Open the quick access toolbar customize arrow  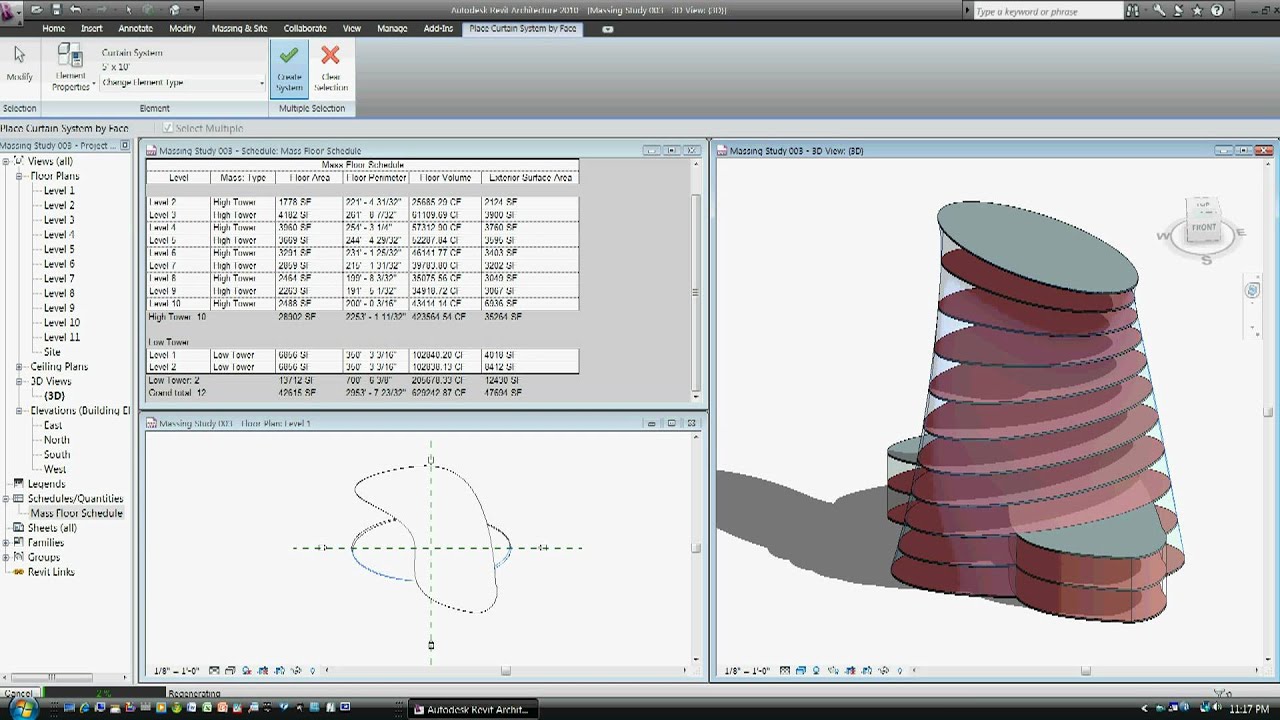click(197, 10)
